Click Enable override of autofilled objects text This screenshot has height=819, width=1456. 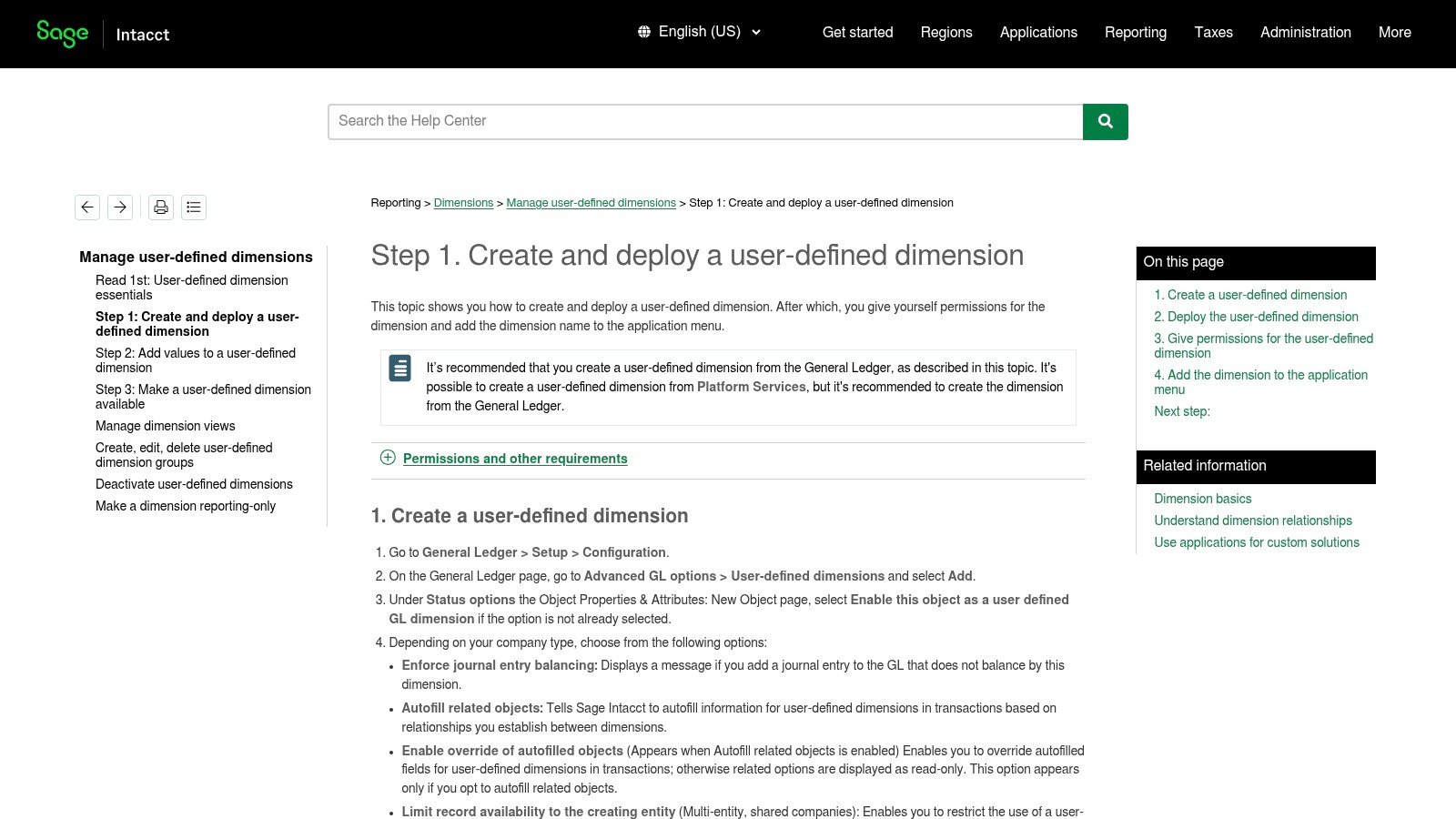[512, 751]
